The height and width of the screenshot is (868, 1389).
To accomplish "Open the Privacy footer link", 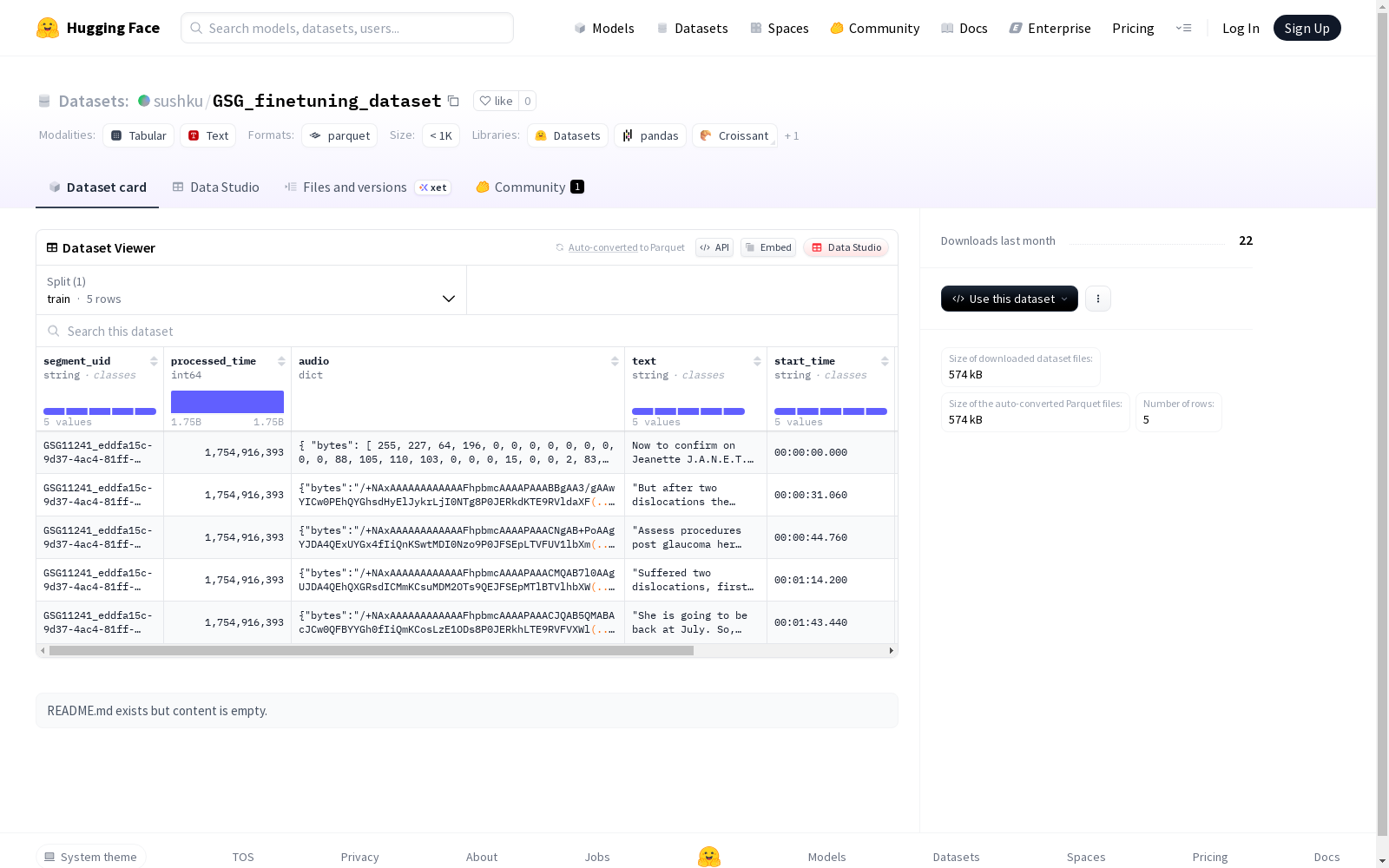I will (360, 857).
